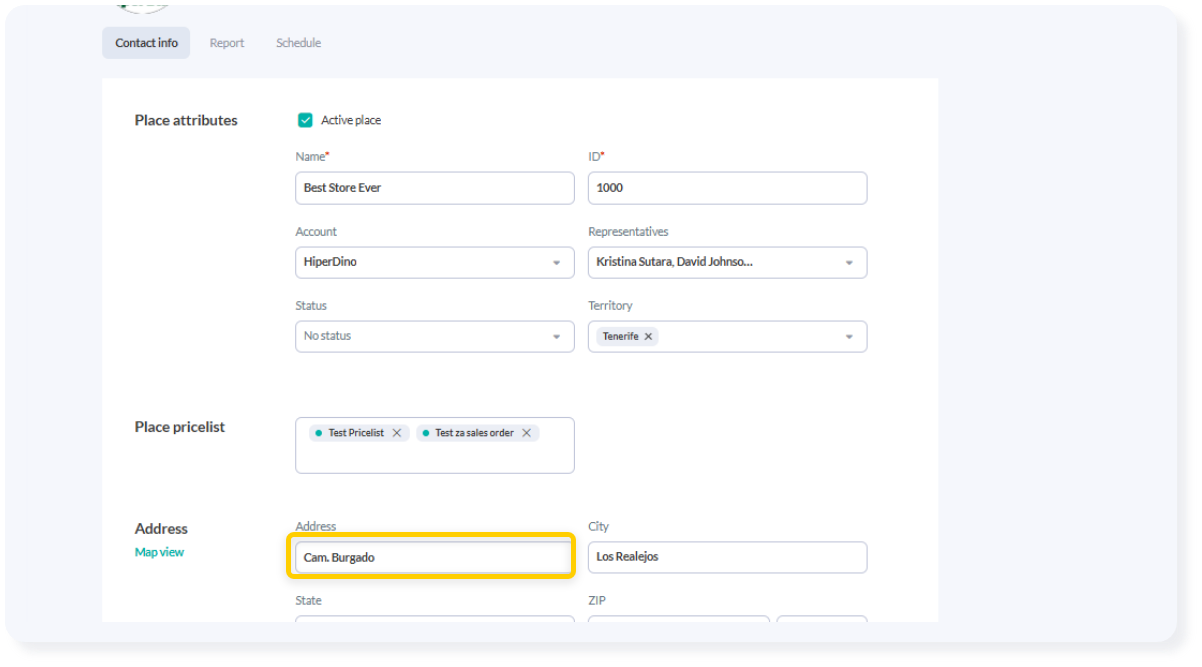
Task: Click the ZIP input field
Action: tap(678, 618)
